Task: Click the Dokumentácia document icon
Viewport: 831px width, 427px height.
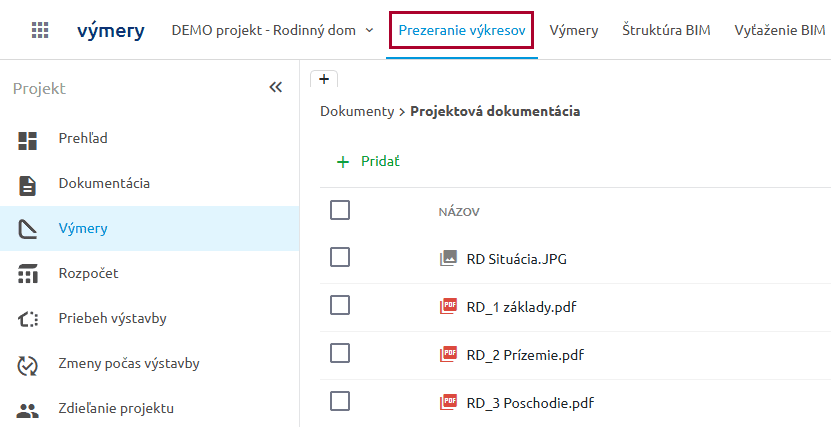Action: [x=28, y=185]
